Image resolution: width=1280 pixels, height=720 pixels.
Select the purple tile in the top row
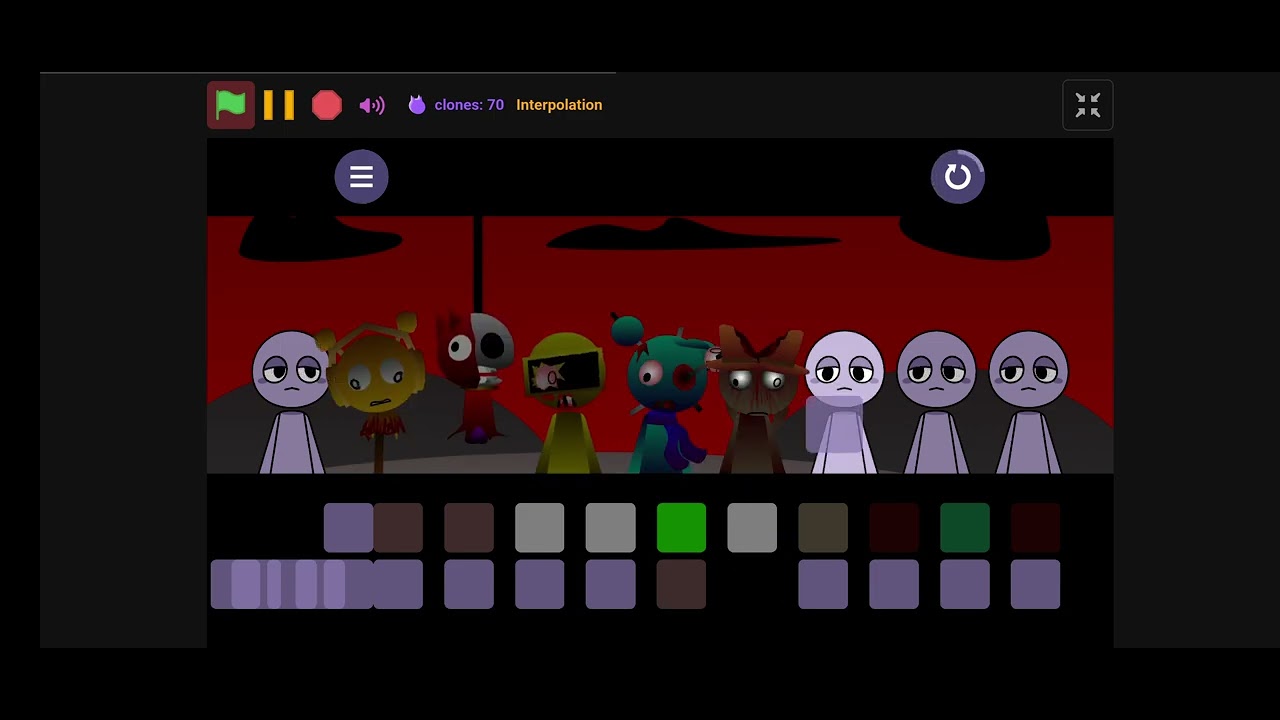click(348, 528)
